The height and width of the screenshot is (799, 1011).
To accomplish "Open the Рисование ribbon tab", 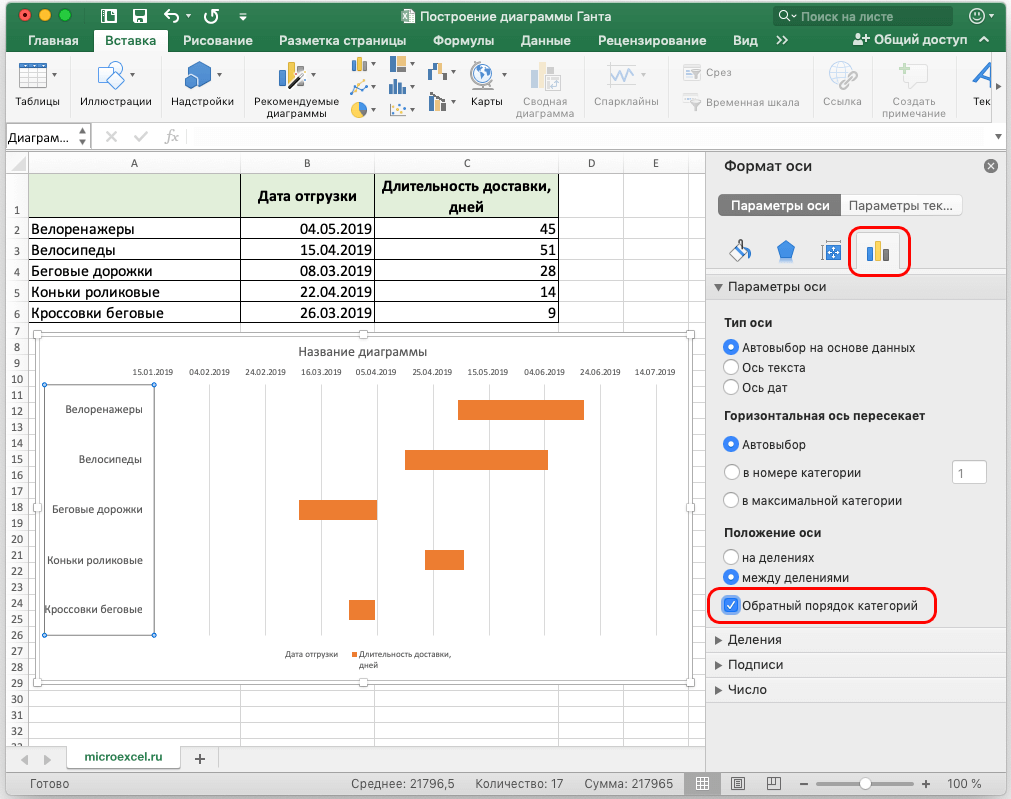I will coord(218,41).
